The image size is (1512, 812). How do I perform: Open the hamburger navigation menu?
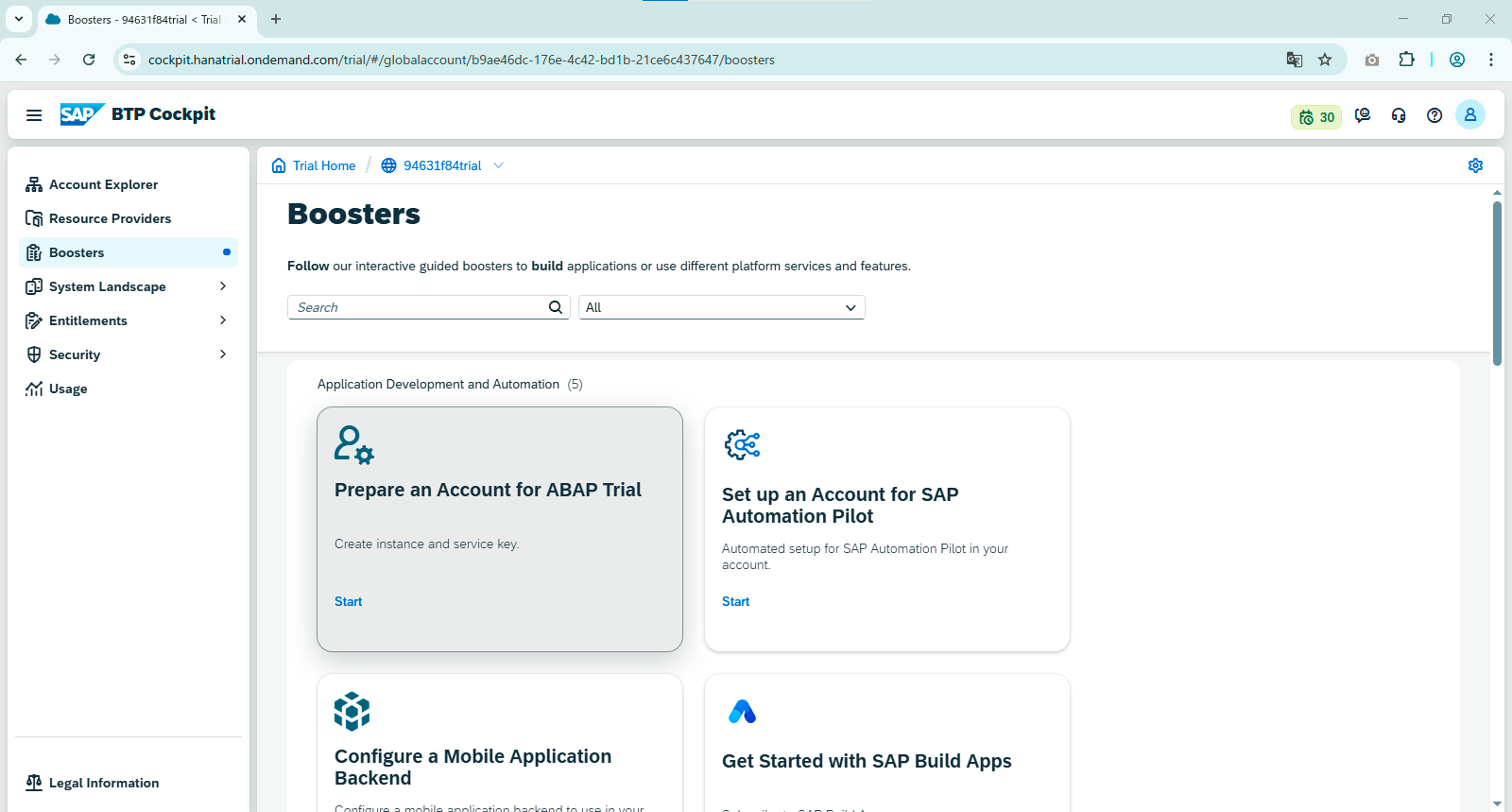pos(34,115)
